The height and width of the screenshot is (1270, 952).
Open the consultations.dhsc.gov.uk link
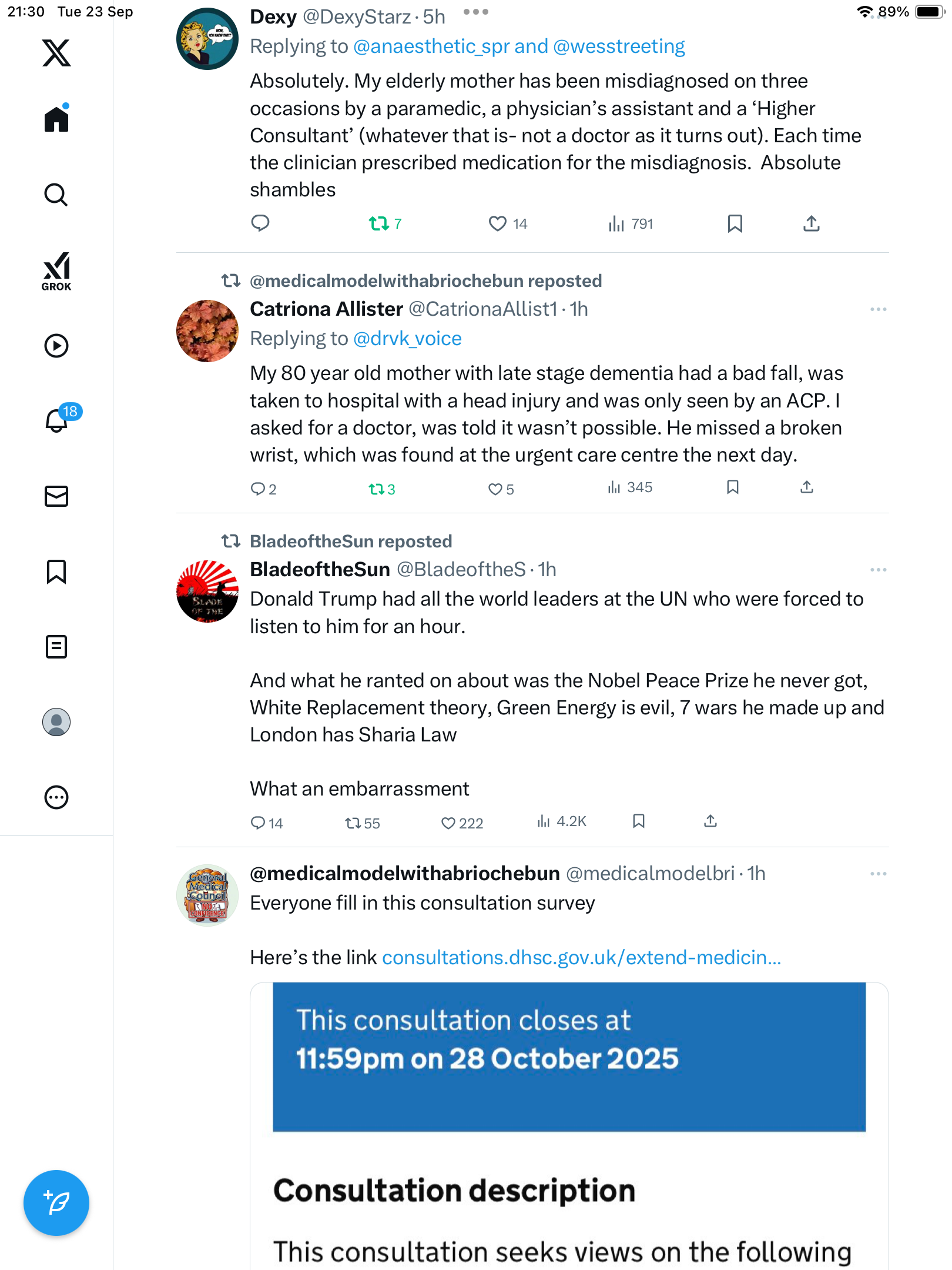(581, 958)
